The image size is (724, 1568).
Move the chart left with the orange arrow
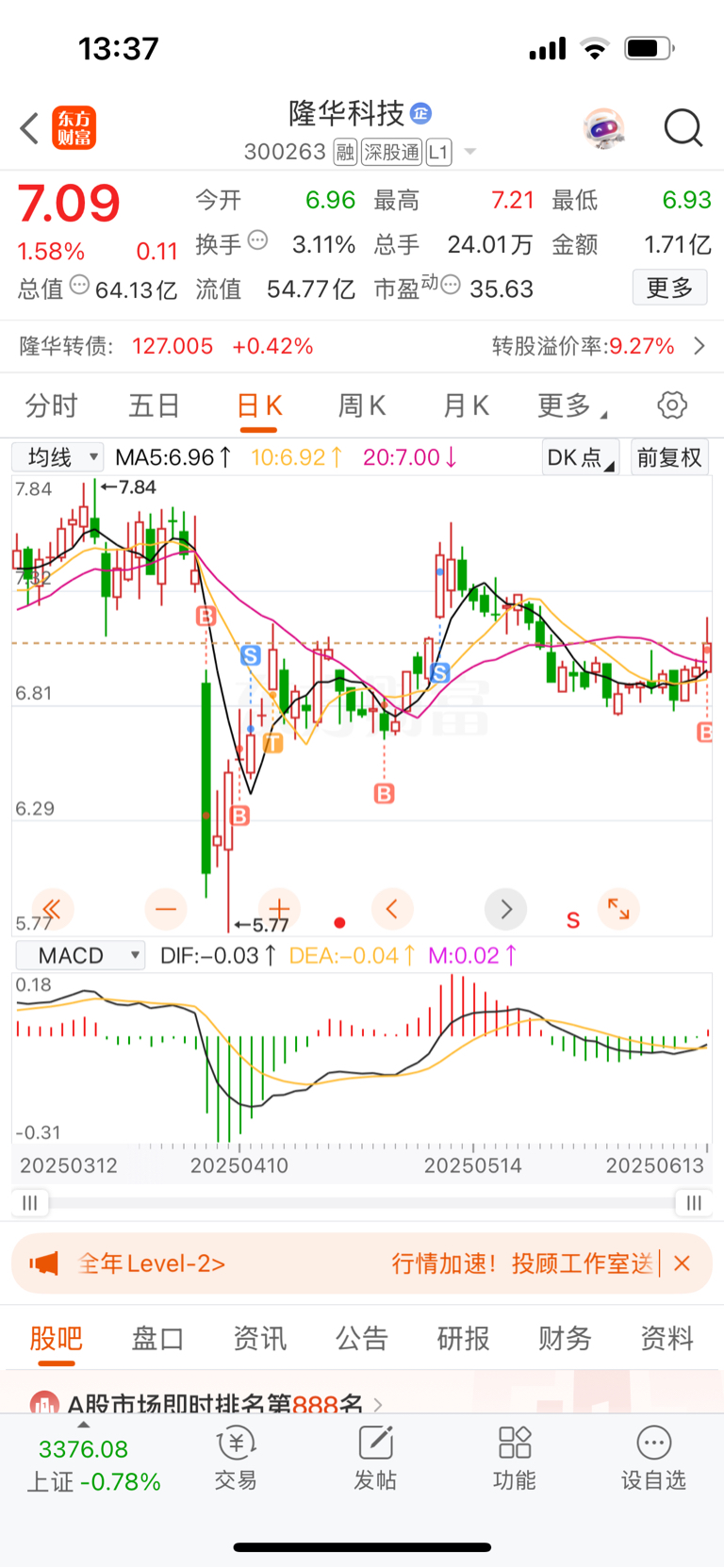[x=392, y=909]
